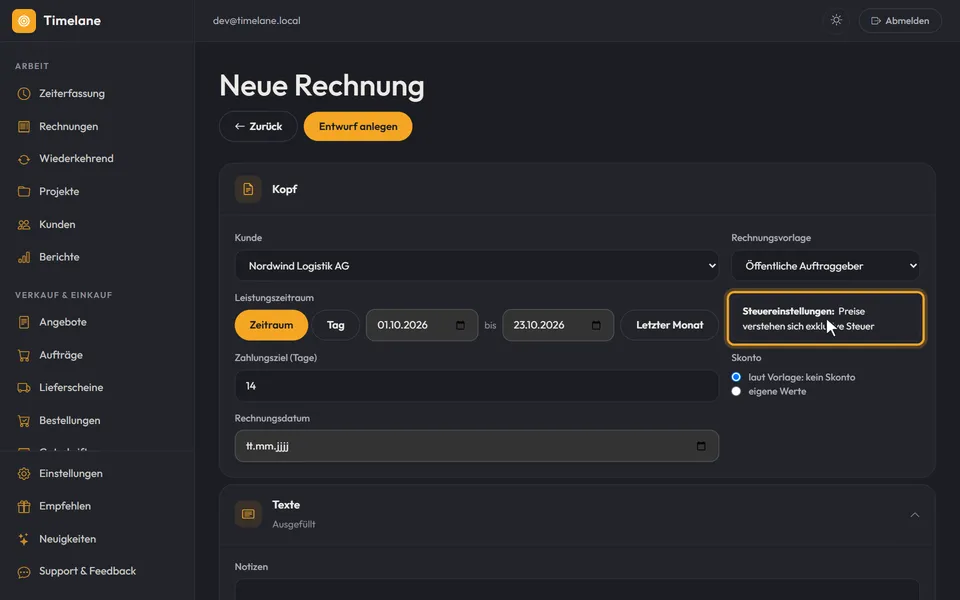The width and height of the screenshot is (960, 600).
Task: Click the dev@timelane.local account text
Action: (257, 21)
